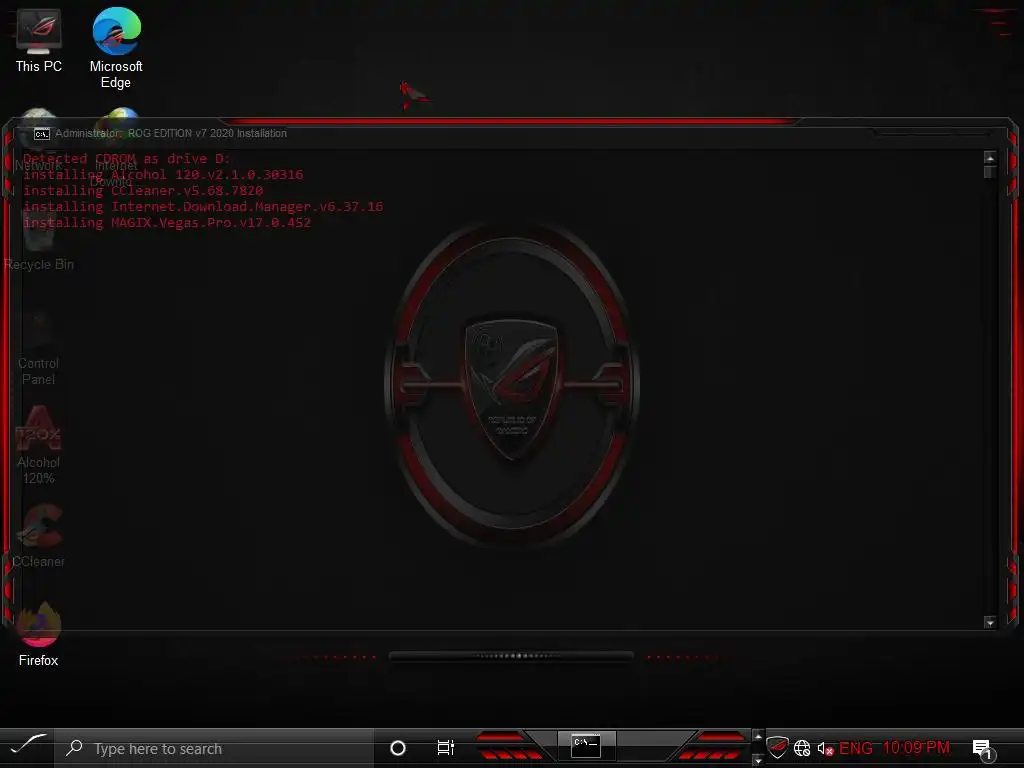Click the 'installing Internet.Download.Manager' line

coord(203,207)
